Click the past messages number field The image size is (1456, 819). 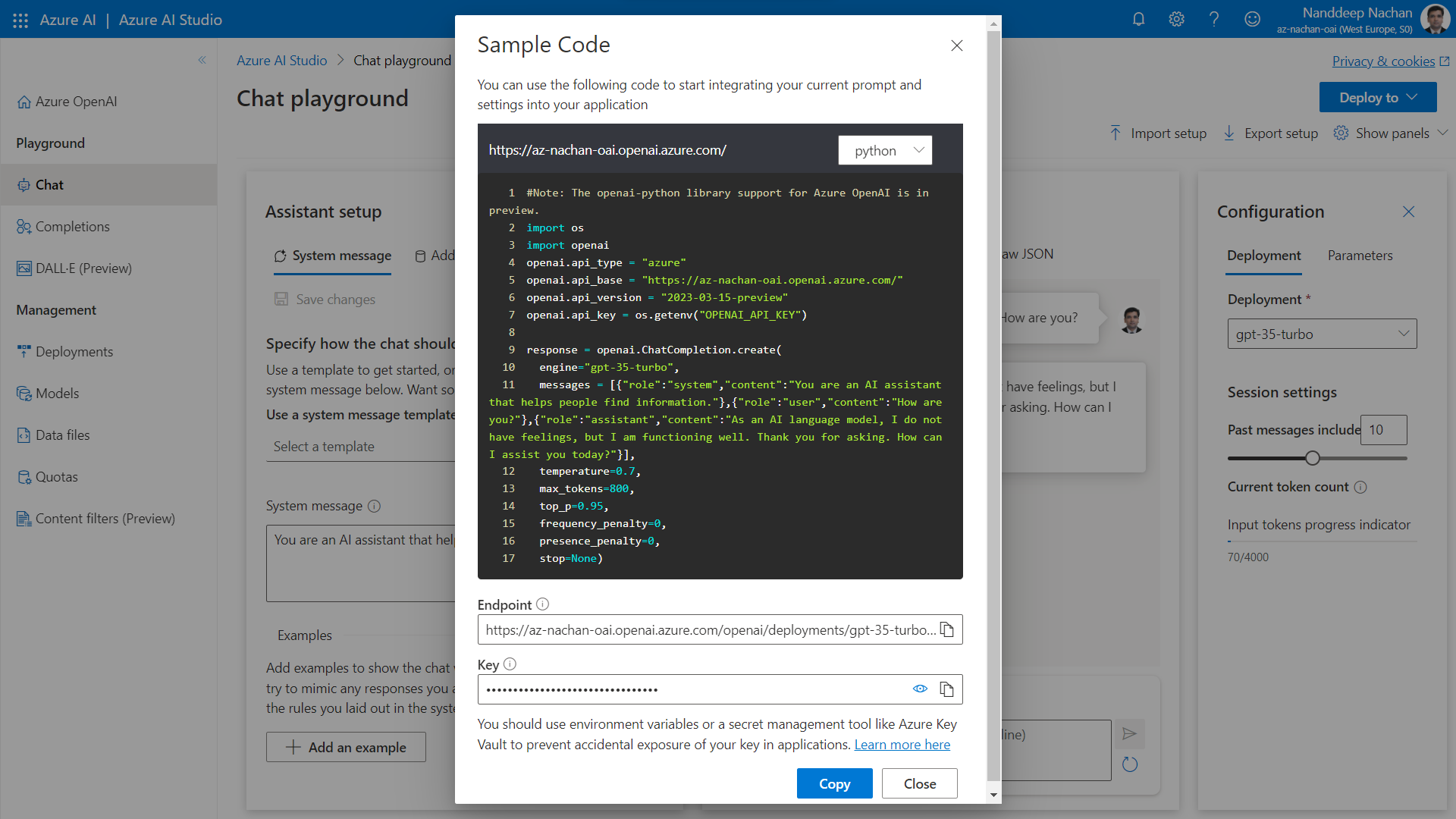tap(1383, 430)
